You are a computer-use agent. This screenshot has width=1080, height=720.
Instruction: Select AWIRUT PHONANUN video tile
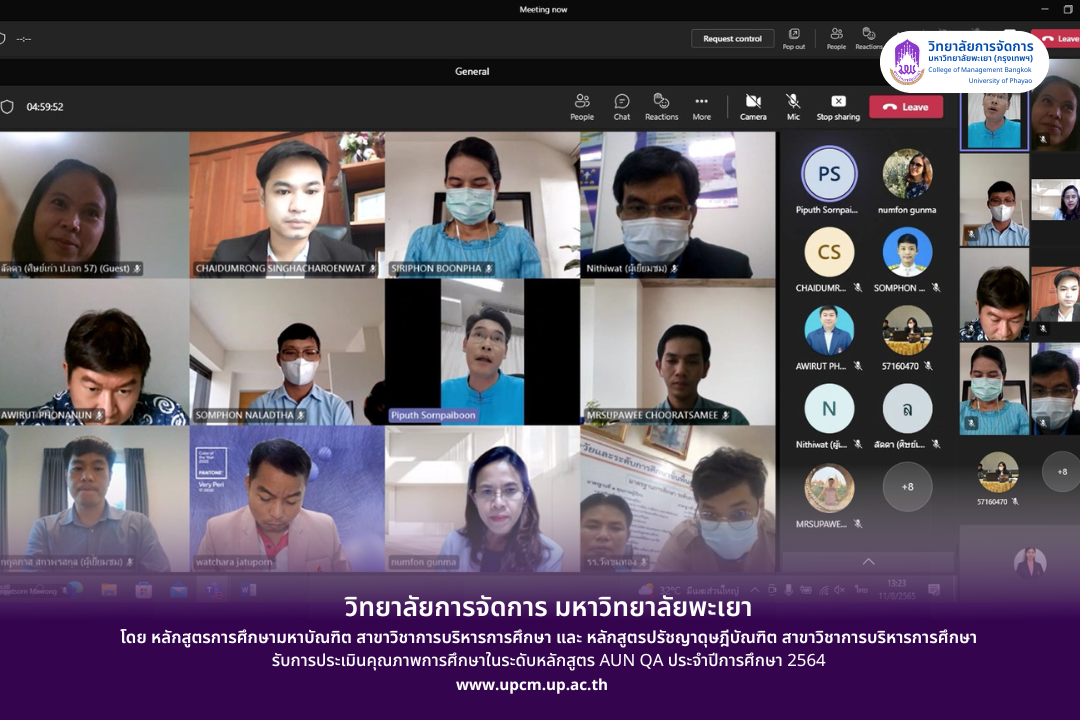coord(94,352)
